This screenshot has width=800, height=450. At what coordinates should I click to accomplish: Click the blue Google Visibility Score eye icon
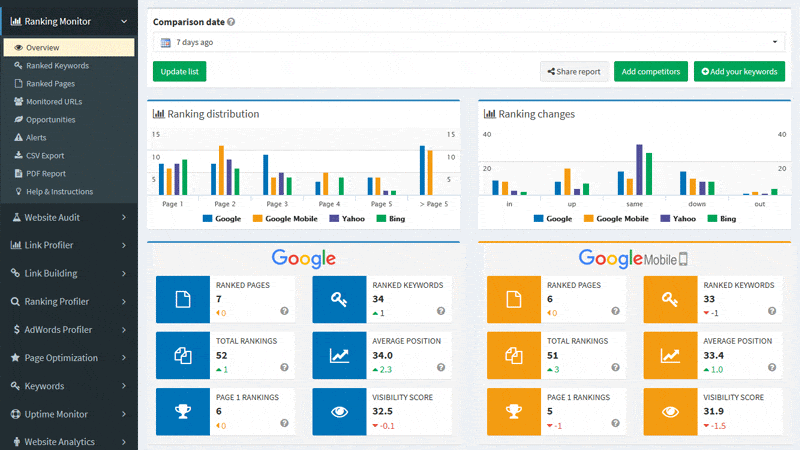click(x=339, y=412)
